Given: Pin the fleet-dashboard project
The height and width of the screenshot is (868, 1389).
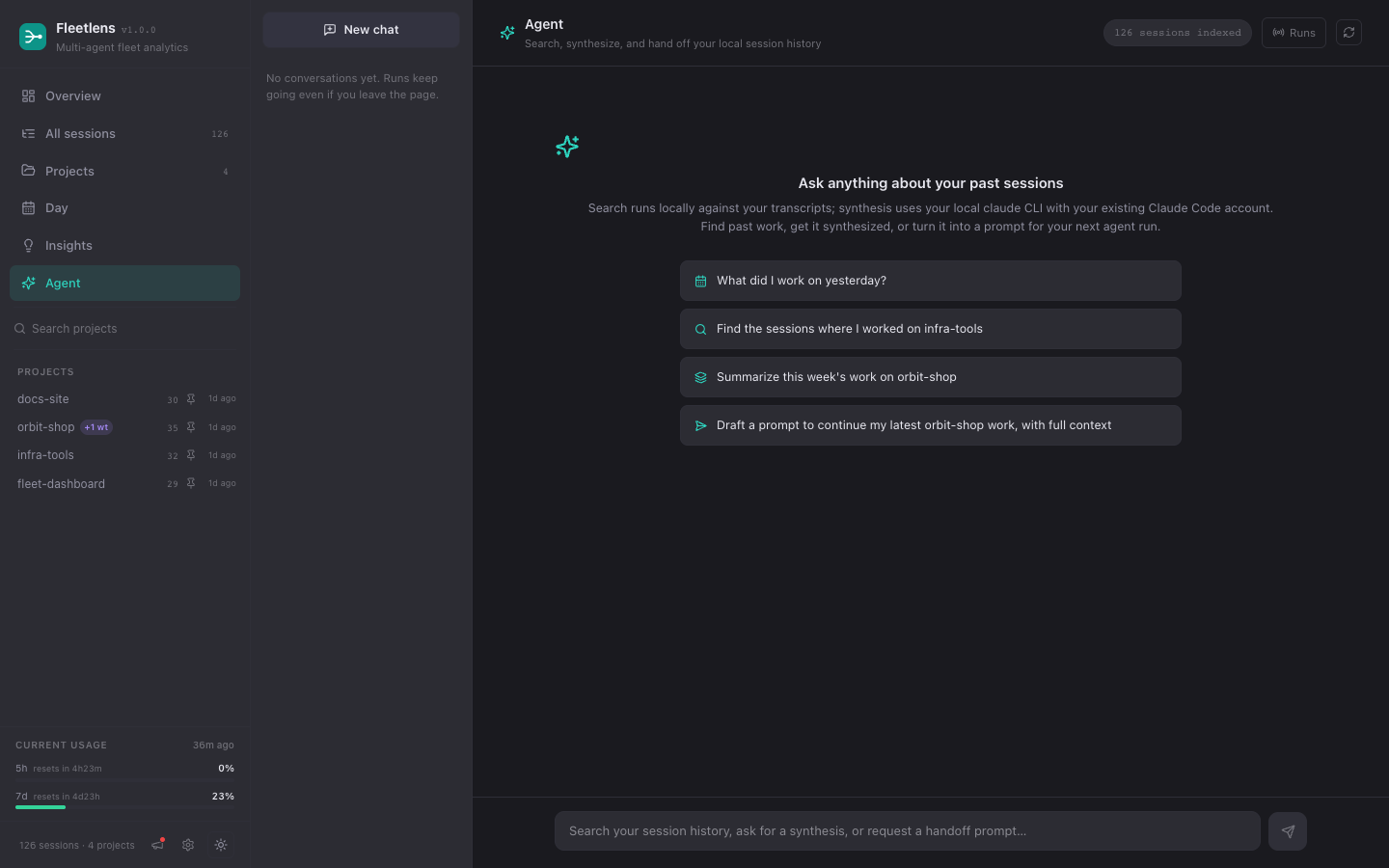Looking at the screenshot, I should (x=191, y=483).
